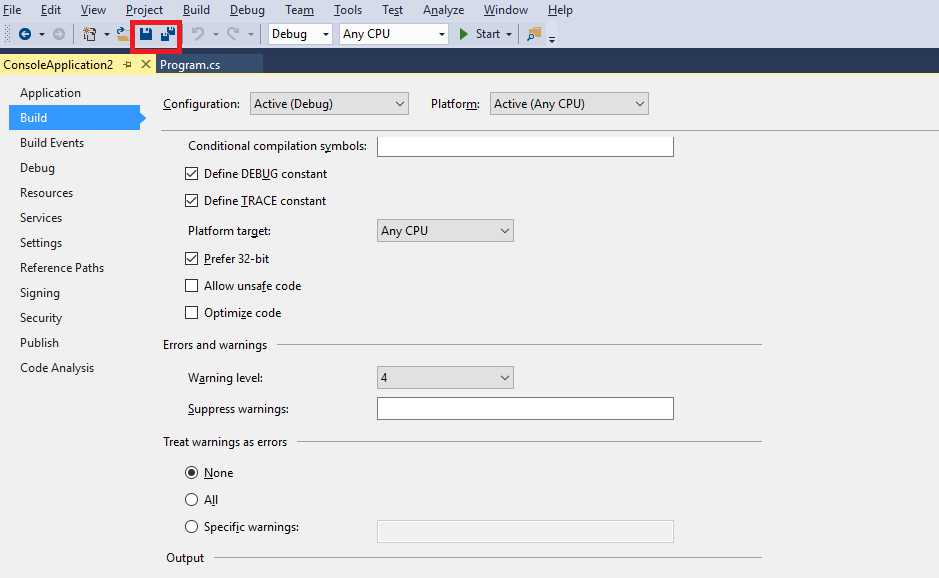Screen dimensions: 939x578
Task: Open the Platform Active (Any CPU) dropdown
Action: click(569, 104)
